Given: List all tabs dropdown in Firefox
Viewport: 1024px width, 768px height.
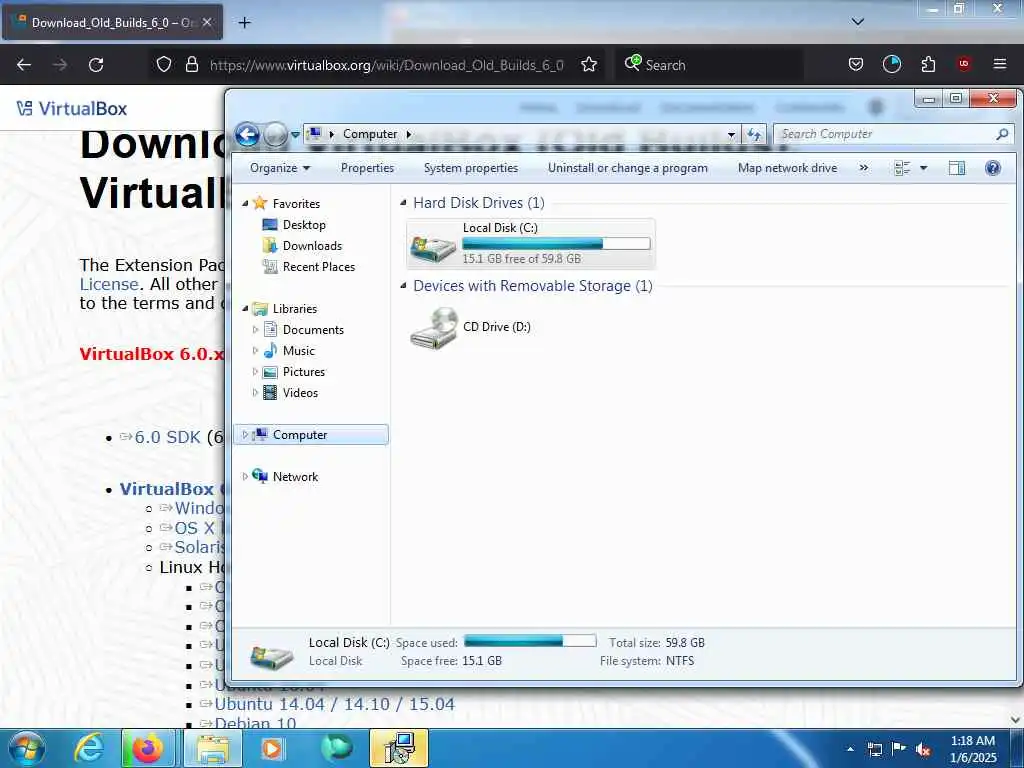Looking at the screenshot, I should tap(857, 22).
